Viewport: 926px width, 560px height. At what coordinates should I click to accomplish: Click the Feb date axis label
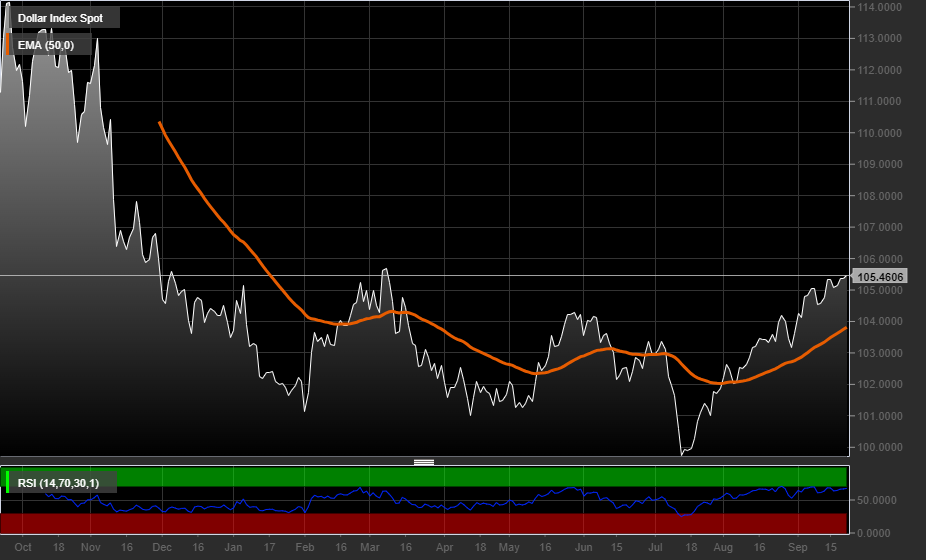(305, 547)
